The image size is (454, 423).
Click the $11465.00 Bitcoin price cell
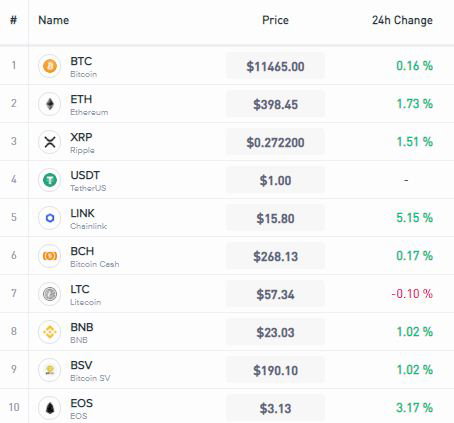tap(275, 66)
